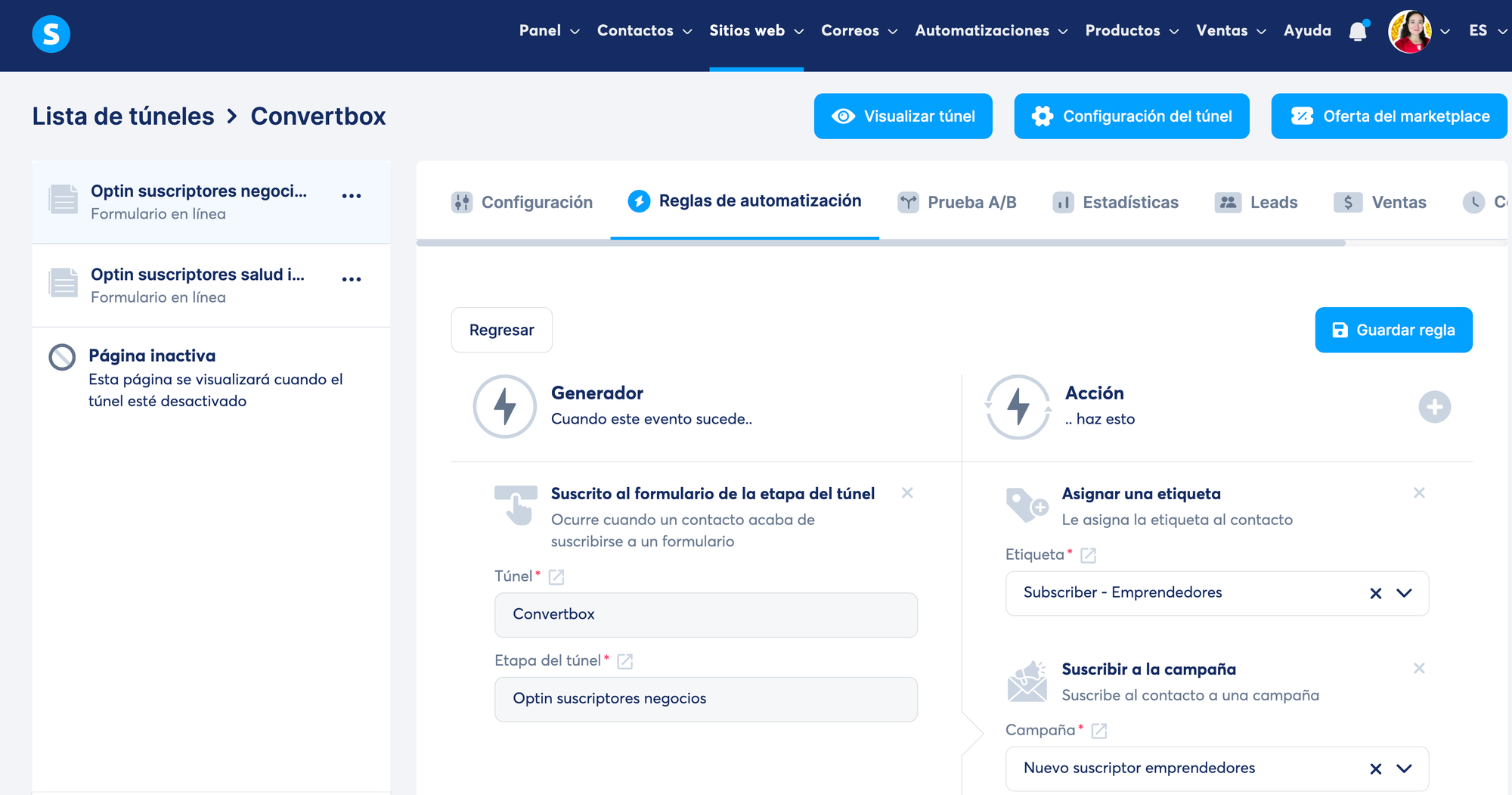Click the Regresar button
This screenshot has width=1512, height=795.
(x=502, y=330)
